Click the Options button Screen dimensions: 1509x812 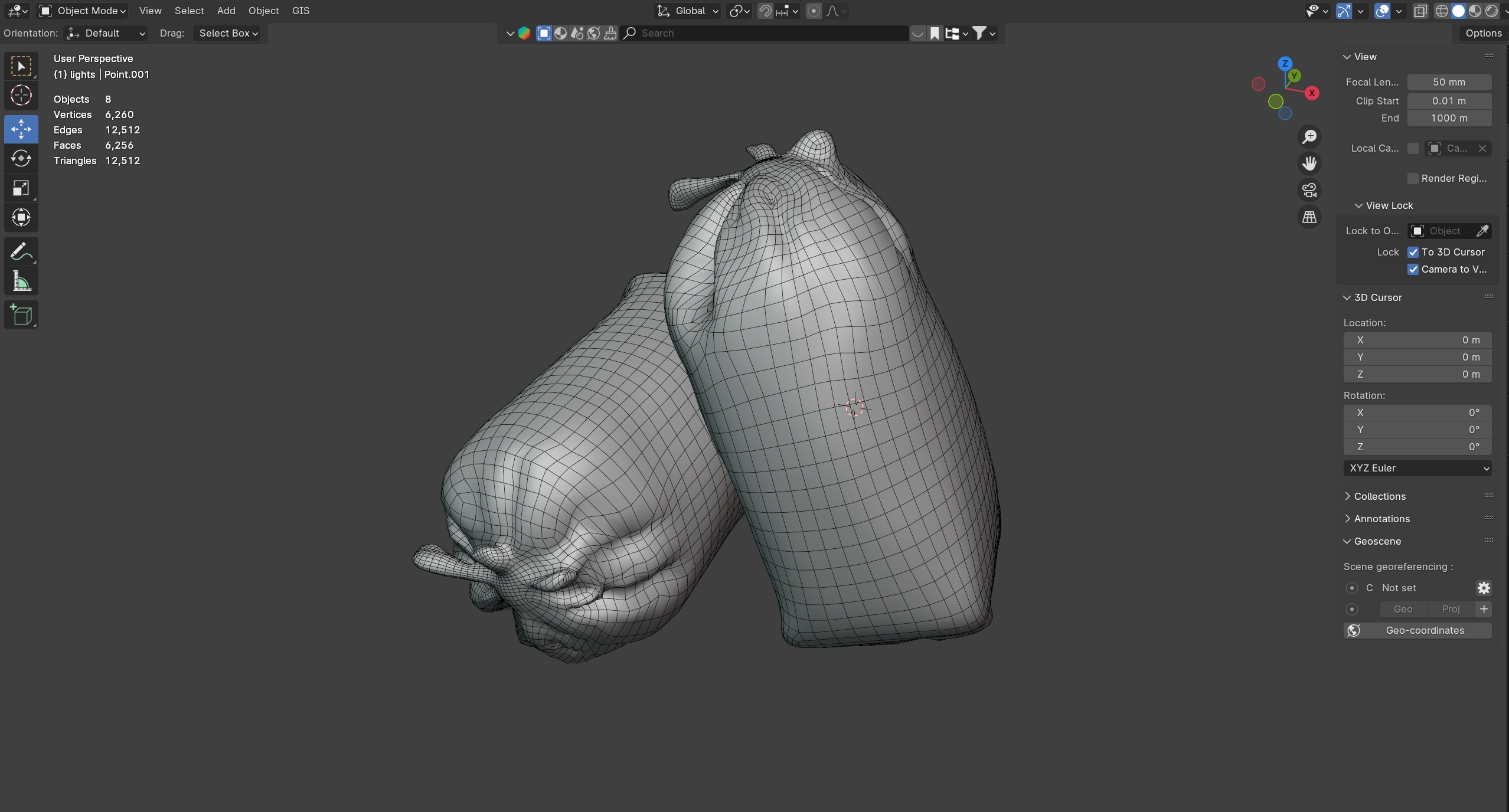1482,33
